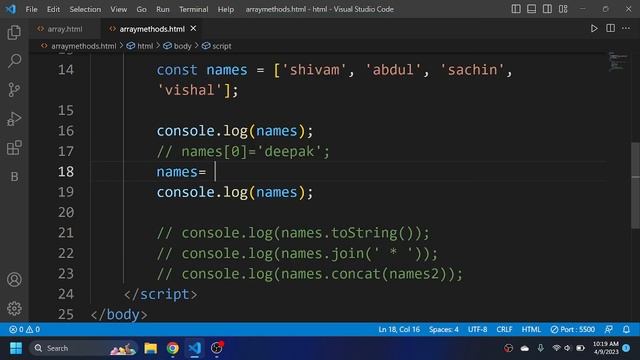Open the feedback icon in status bar
This screenshot has width=640, height=360.
(x=609, y=329)
